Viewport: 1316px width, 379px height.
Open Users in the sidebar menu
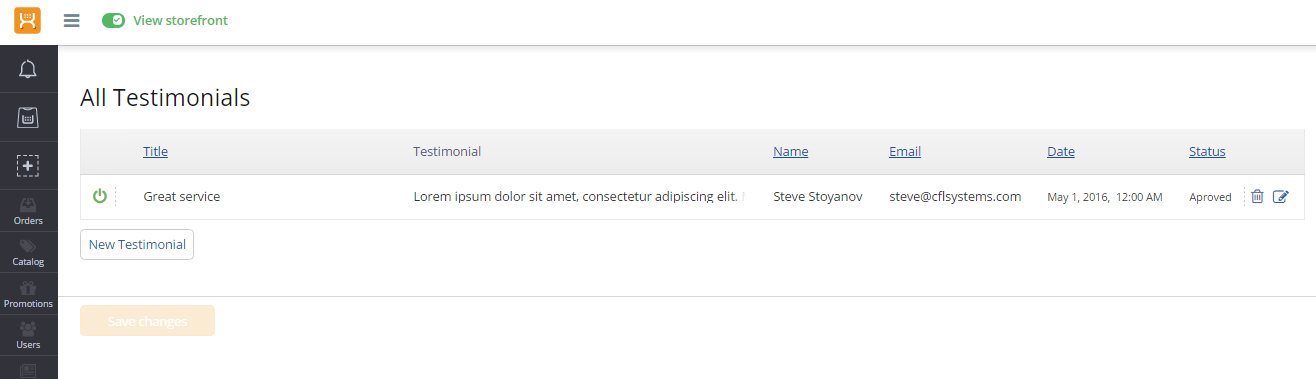click(28, 336)
